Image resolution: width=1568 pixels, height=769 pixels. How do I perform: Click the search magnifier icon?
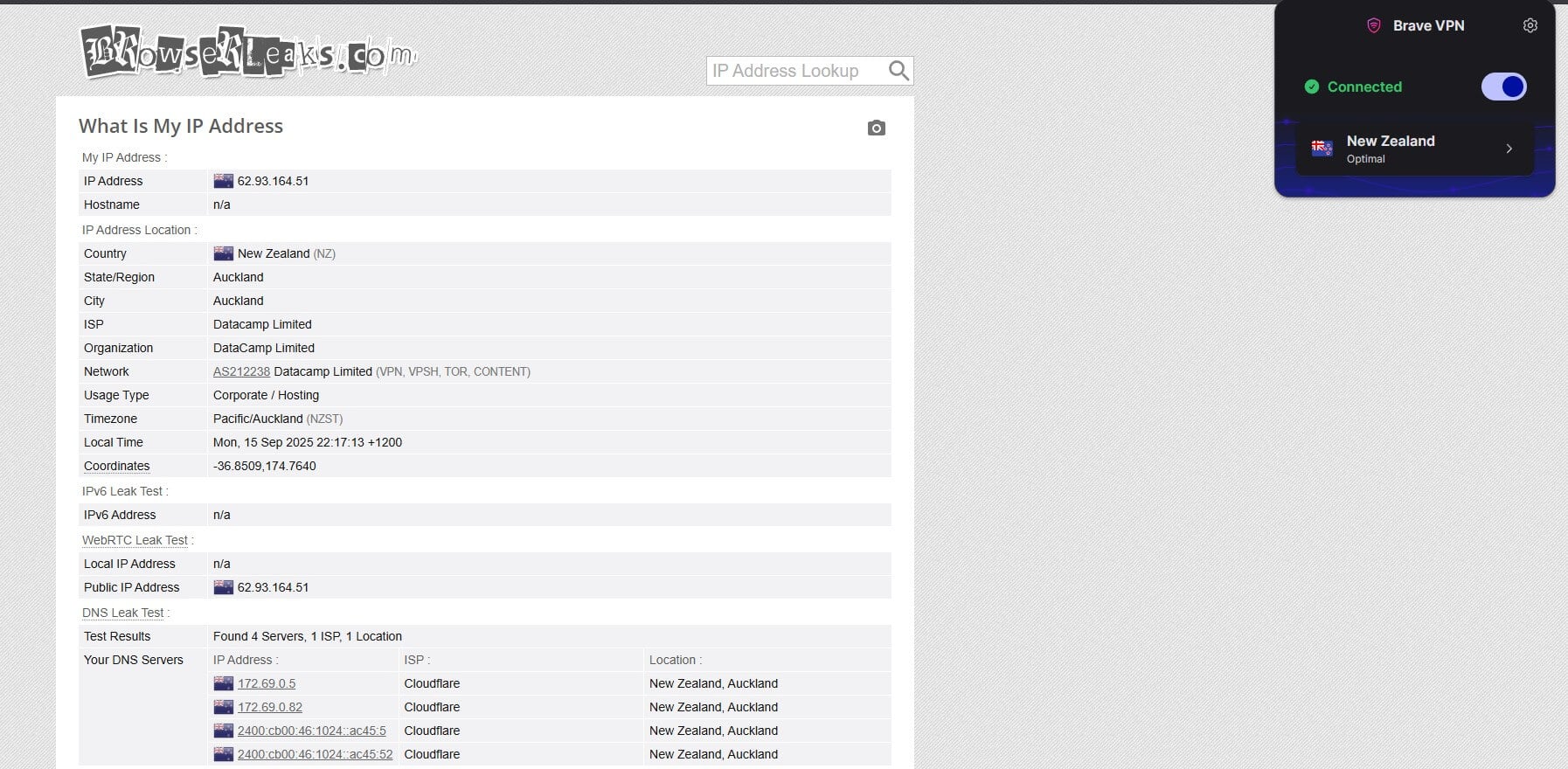coord(898,71)
